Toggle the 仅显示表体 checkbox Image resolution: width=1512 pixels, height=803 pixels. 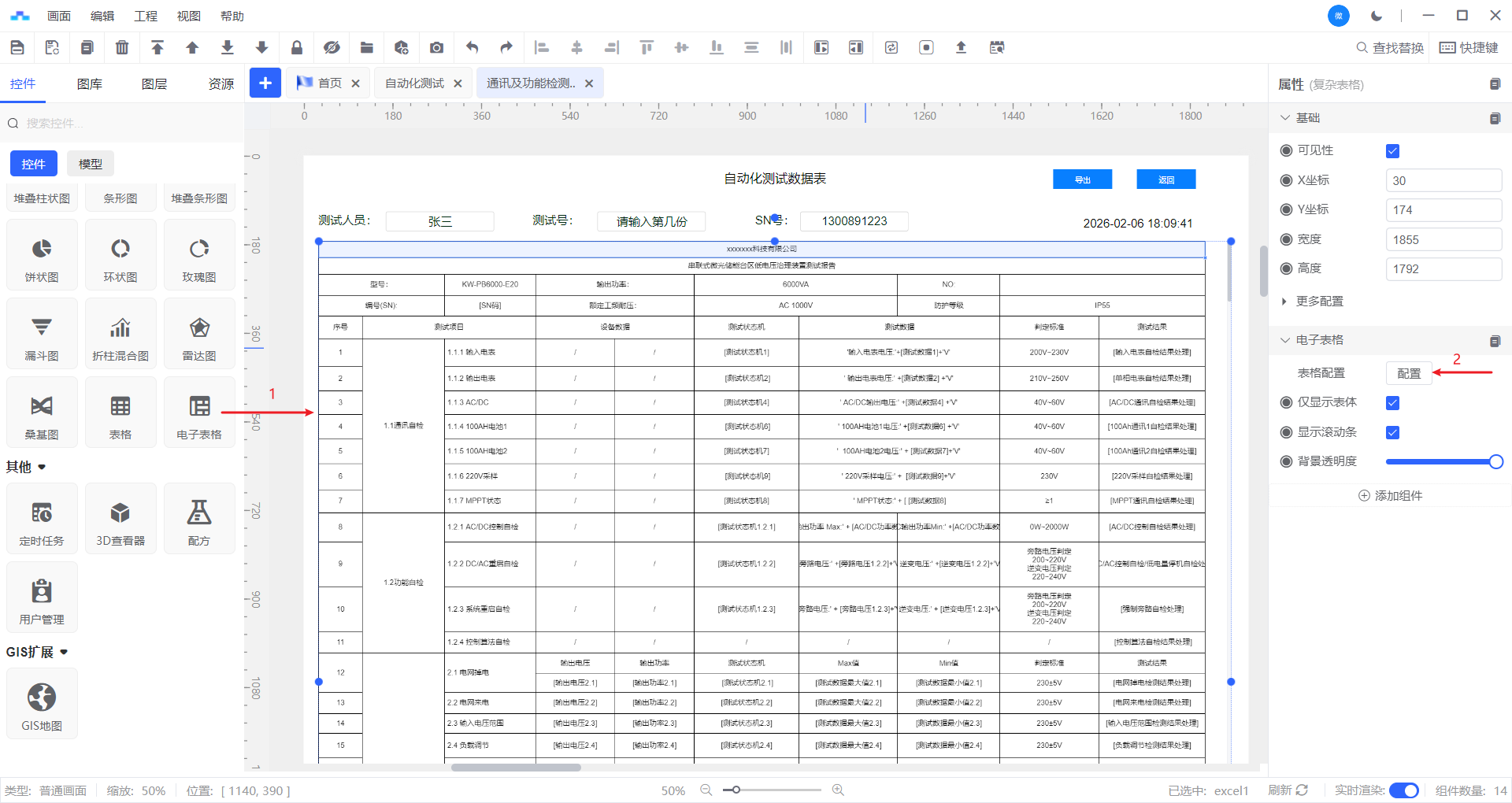(1392, 403)
